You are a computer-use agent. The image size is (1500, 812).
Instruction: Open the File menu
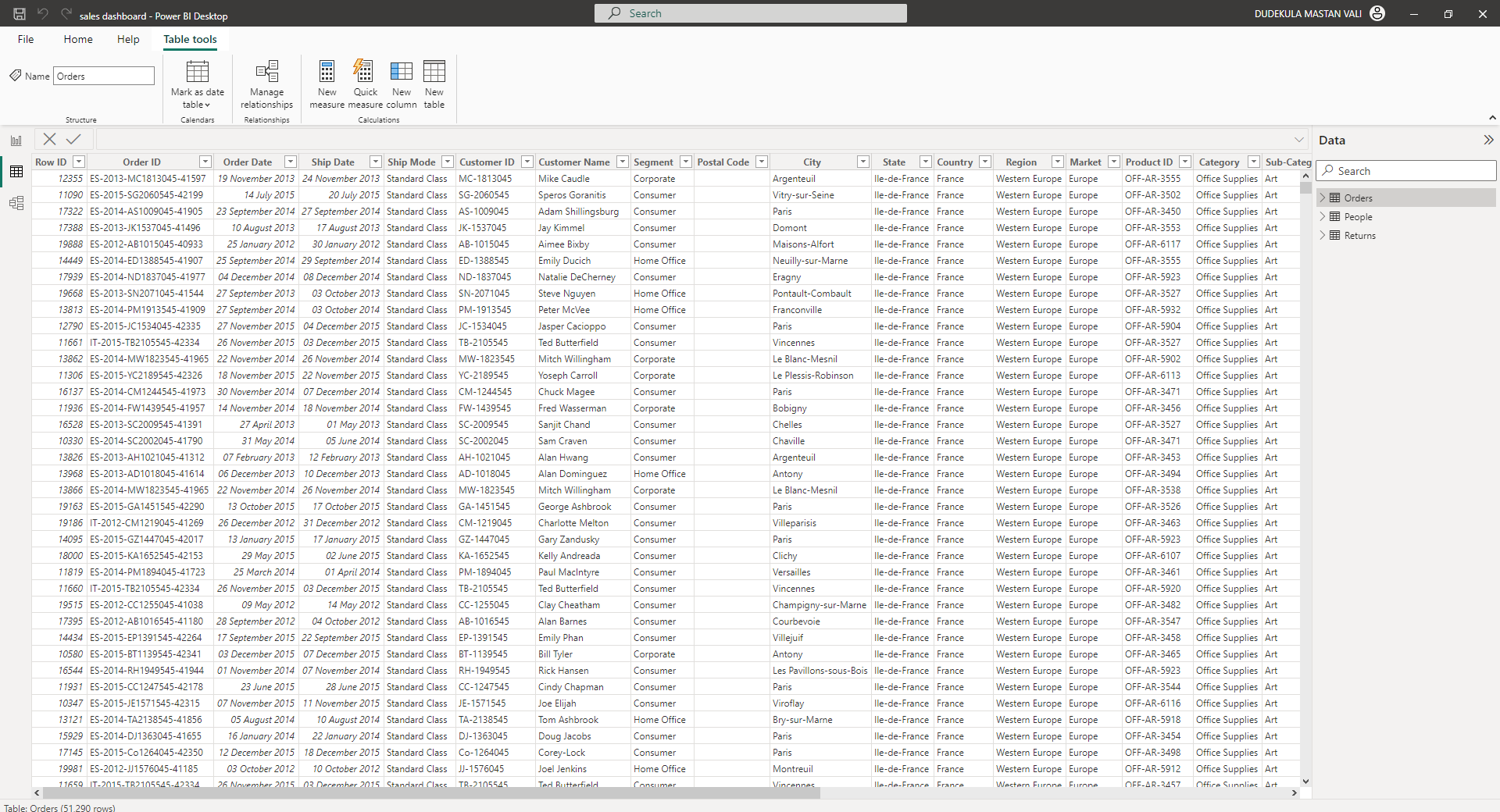point(26,39)
